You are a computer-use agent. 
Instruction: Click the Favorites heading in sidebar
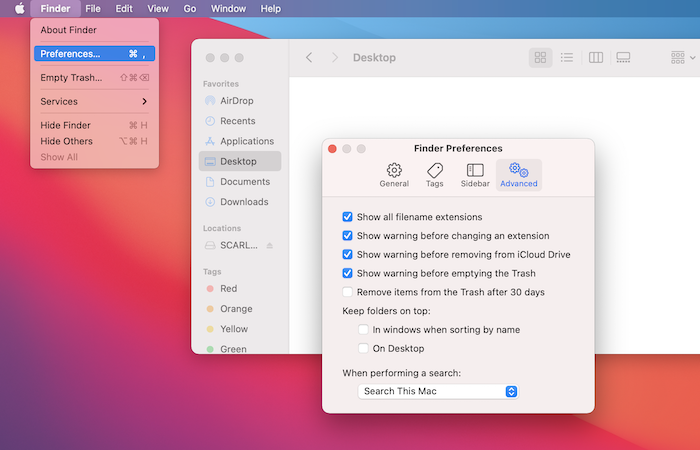pos(221,84)
